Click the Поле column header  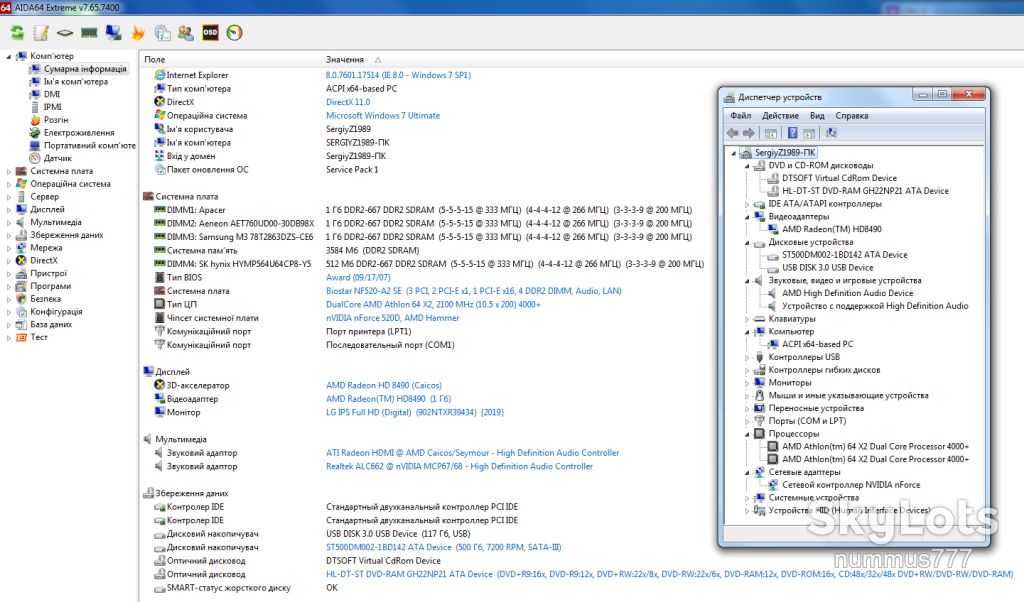(x=155, y=59)
